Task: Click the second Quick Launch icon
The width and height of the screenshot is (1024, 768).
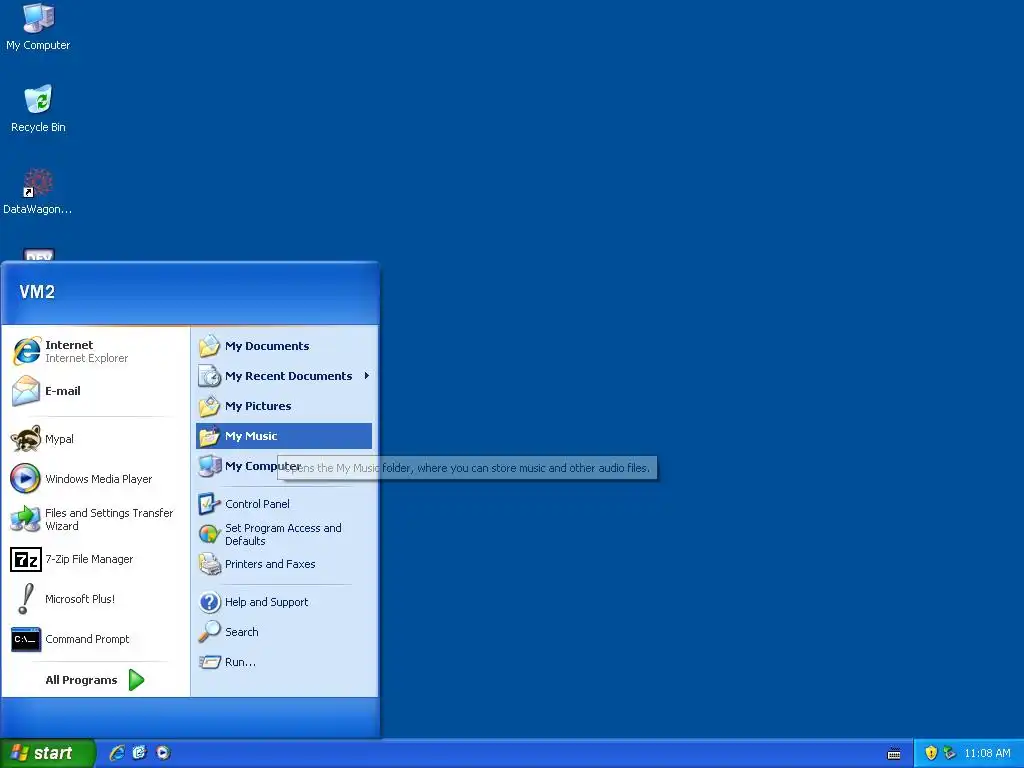Action: click(x=140, y=753)
